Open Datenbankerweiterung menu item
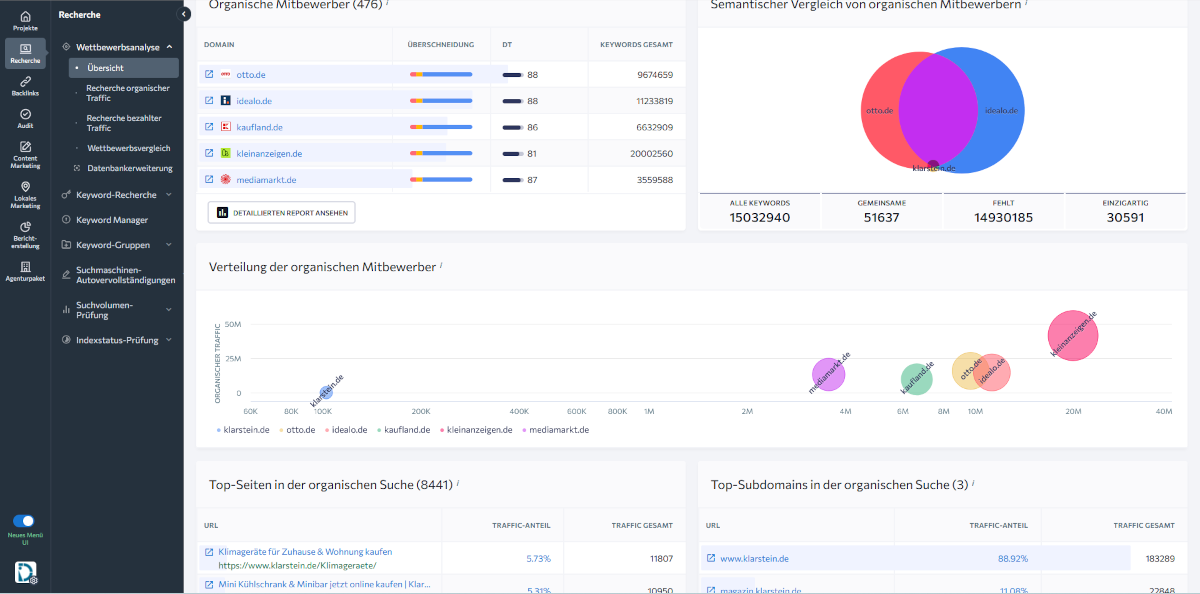Viewport: 1200px width, 594px height. [x=130, y=168]
